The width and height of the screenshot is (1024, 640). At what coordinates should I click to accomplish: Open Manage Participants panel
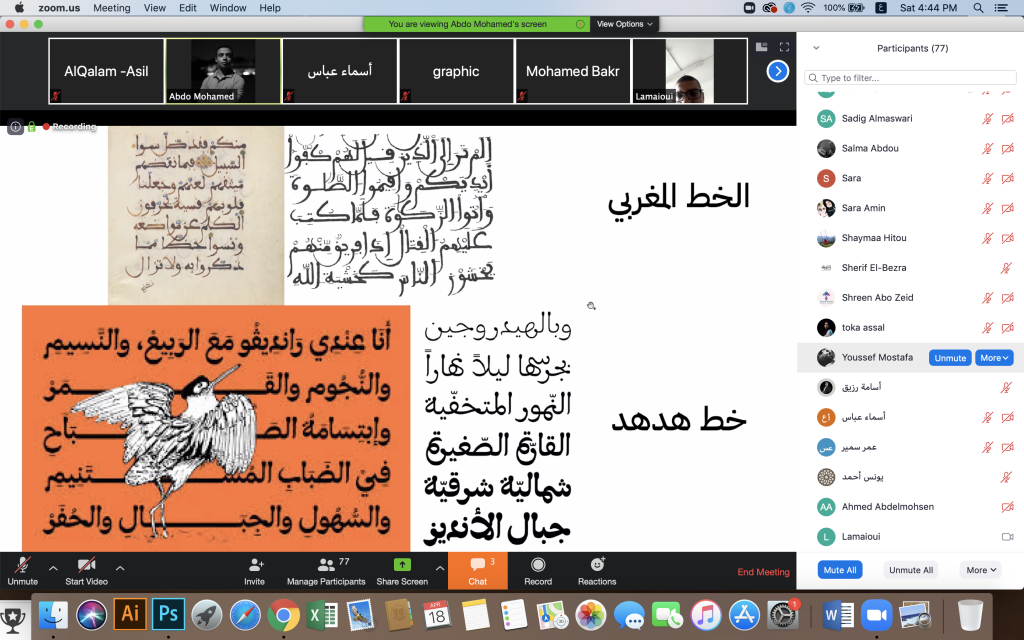pos(326,571)
